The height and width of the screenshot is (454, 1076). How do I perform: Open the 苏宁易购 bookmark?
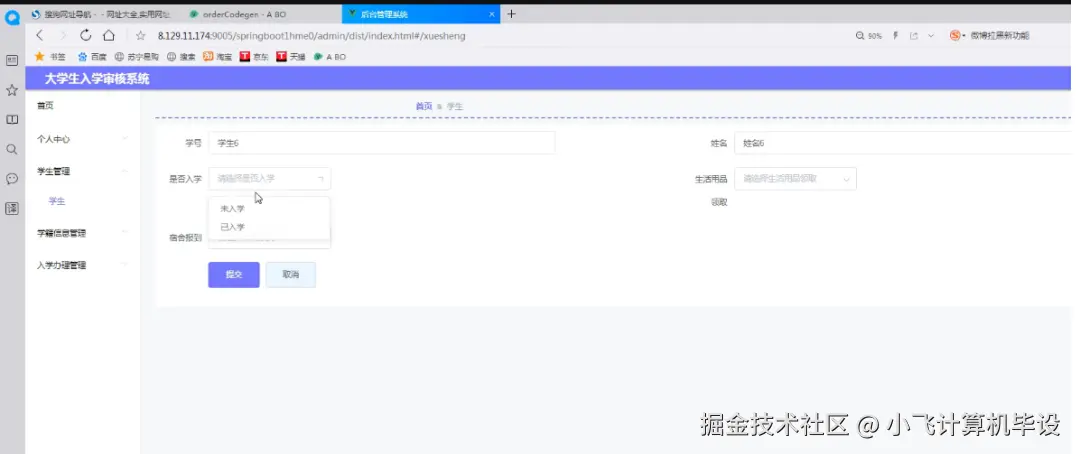pos(137,57)
